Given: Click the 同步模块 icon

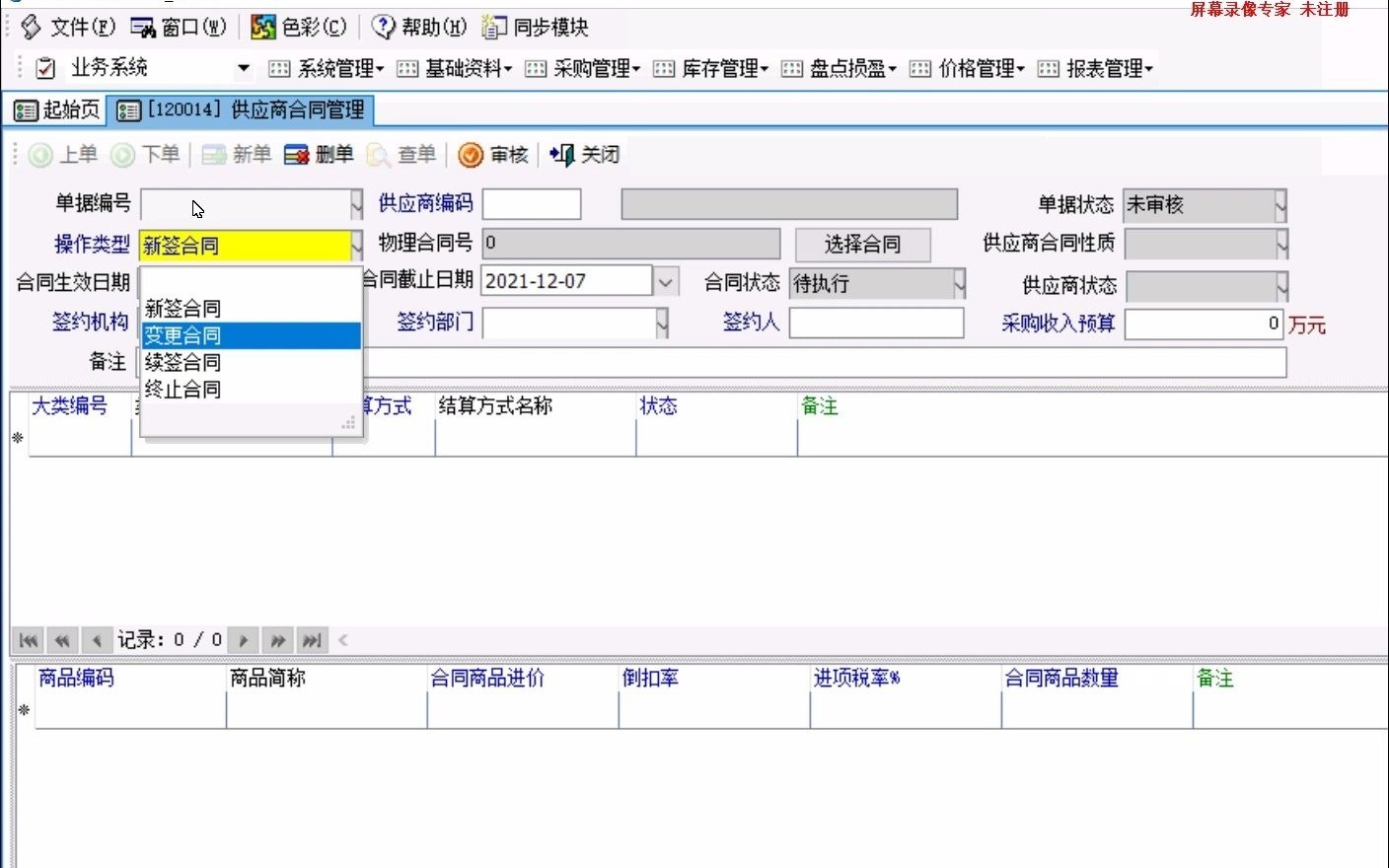Looking at the screenshot, I should [x=494, y=27].
